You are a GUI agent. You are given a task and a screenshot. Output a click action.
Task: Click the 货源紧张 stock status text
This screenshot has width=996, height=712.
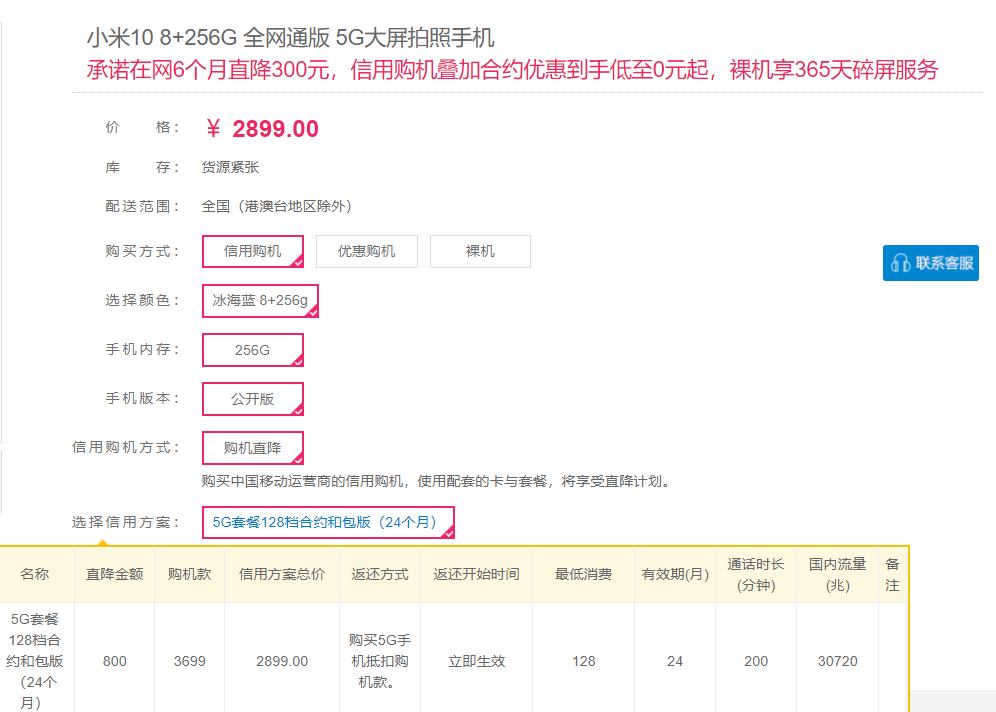tap(230, 166)
